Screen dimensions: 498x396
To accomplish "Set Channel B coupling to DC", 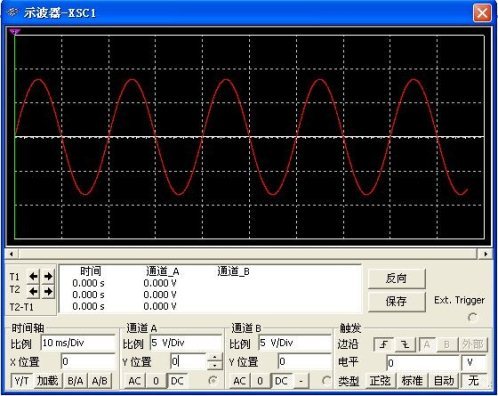I will coord(281,381).
